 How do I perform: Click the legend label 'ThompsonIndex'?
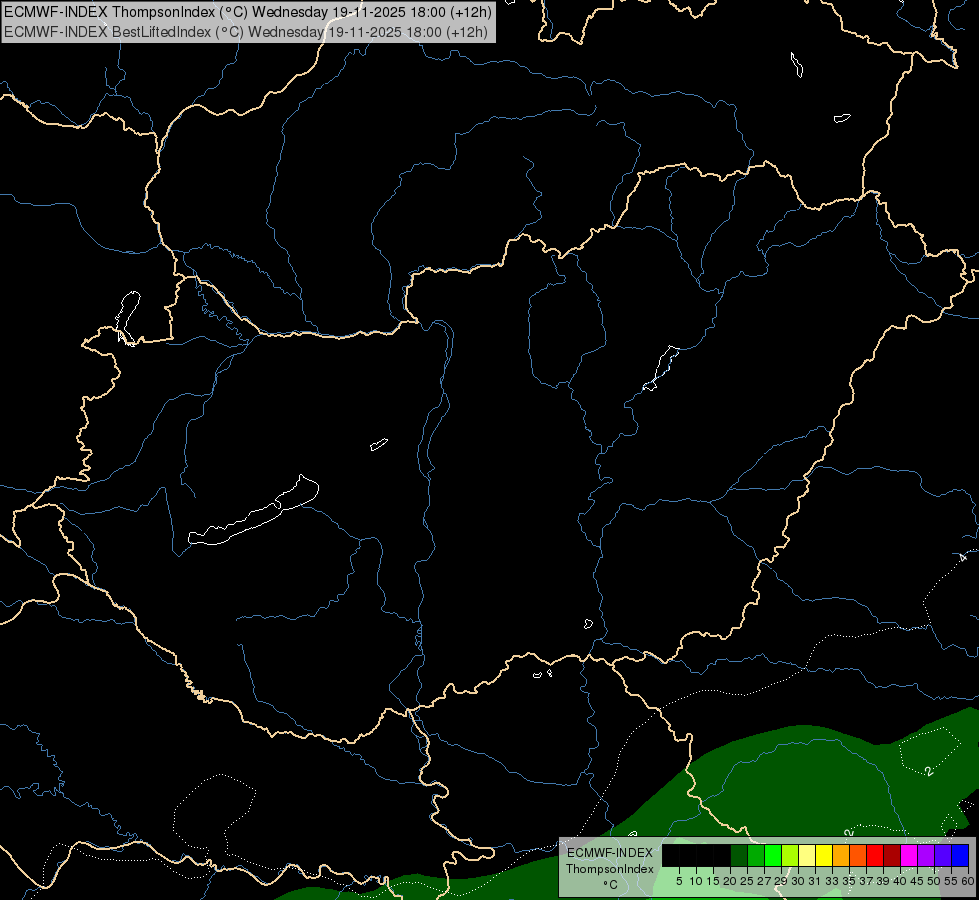click(610, 869)
